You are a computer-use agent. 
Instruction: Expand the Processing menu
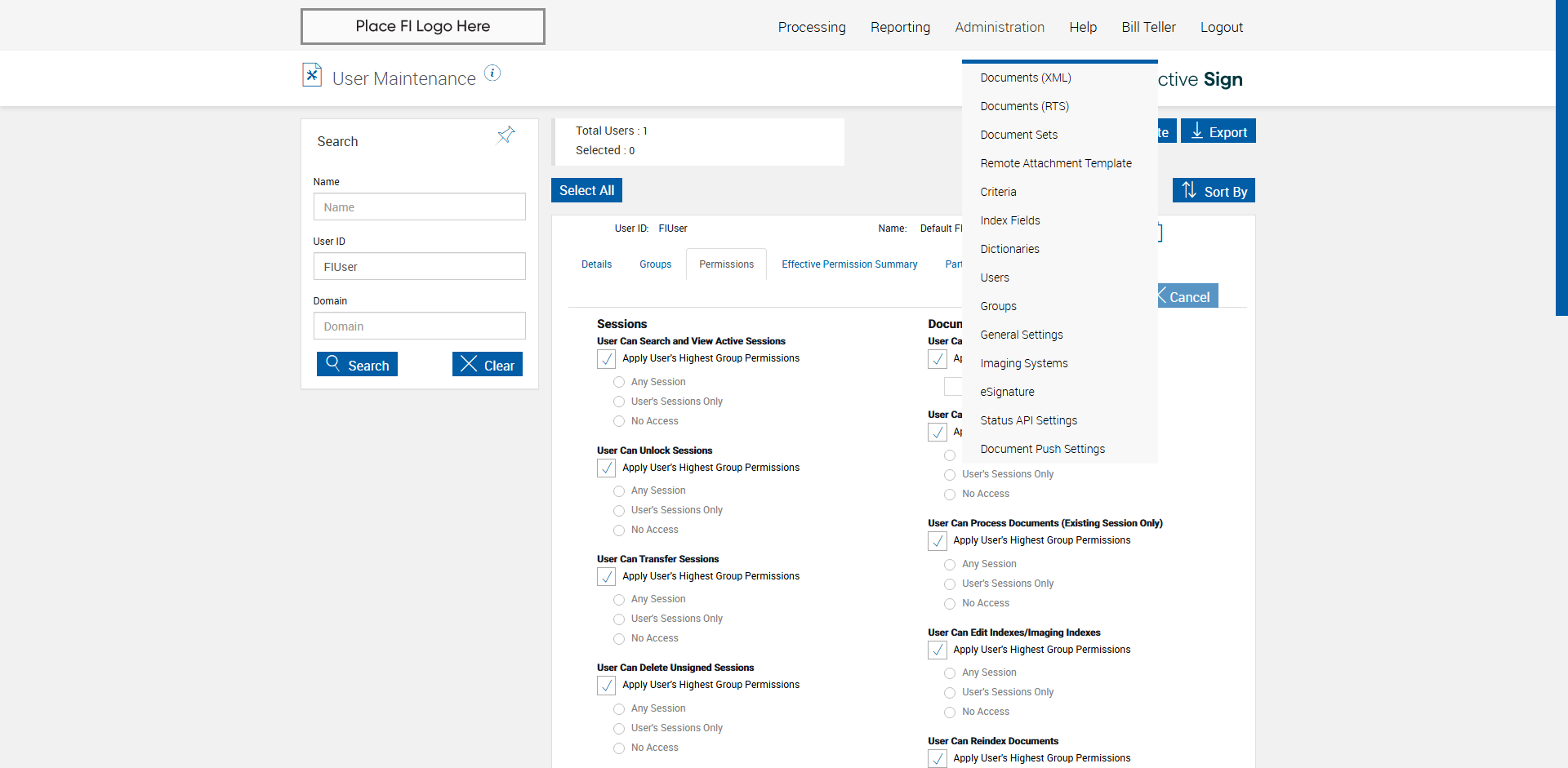(812, 27)
